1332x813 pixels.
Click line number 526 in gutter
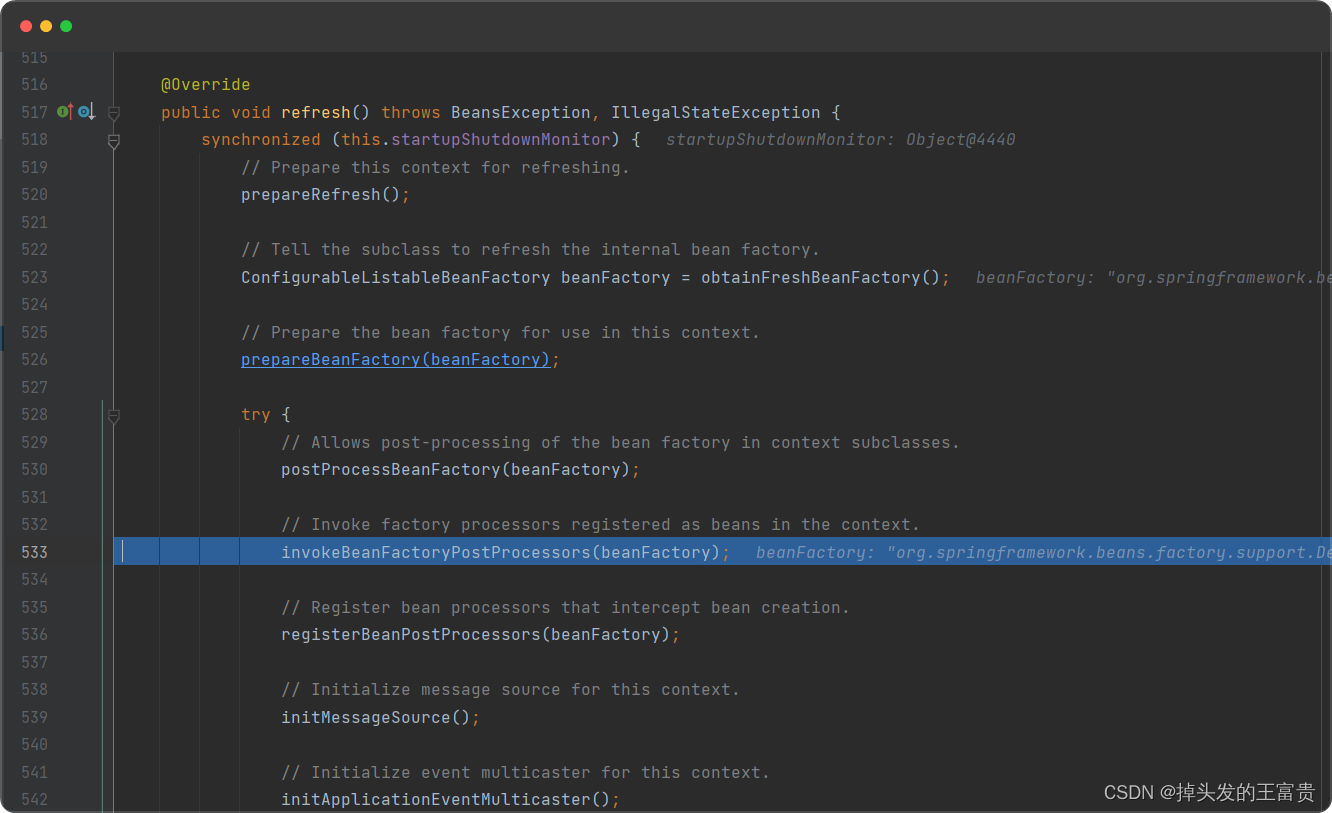pos(34,360)
